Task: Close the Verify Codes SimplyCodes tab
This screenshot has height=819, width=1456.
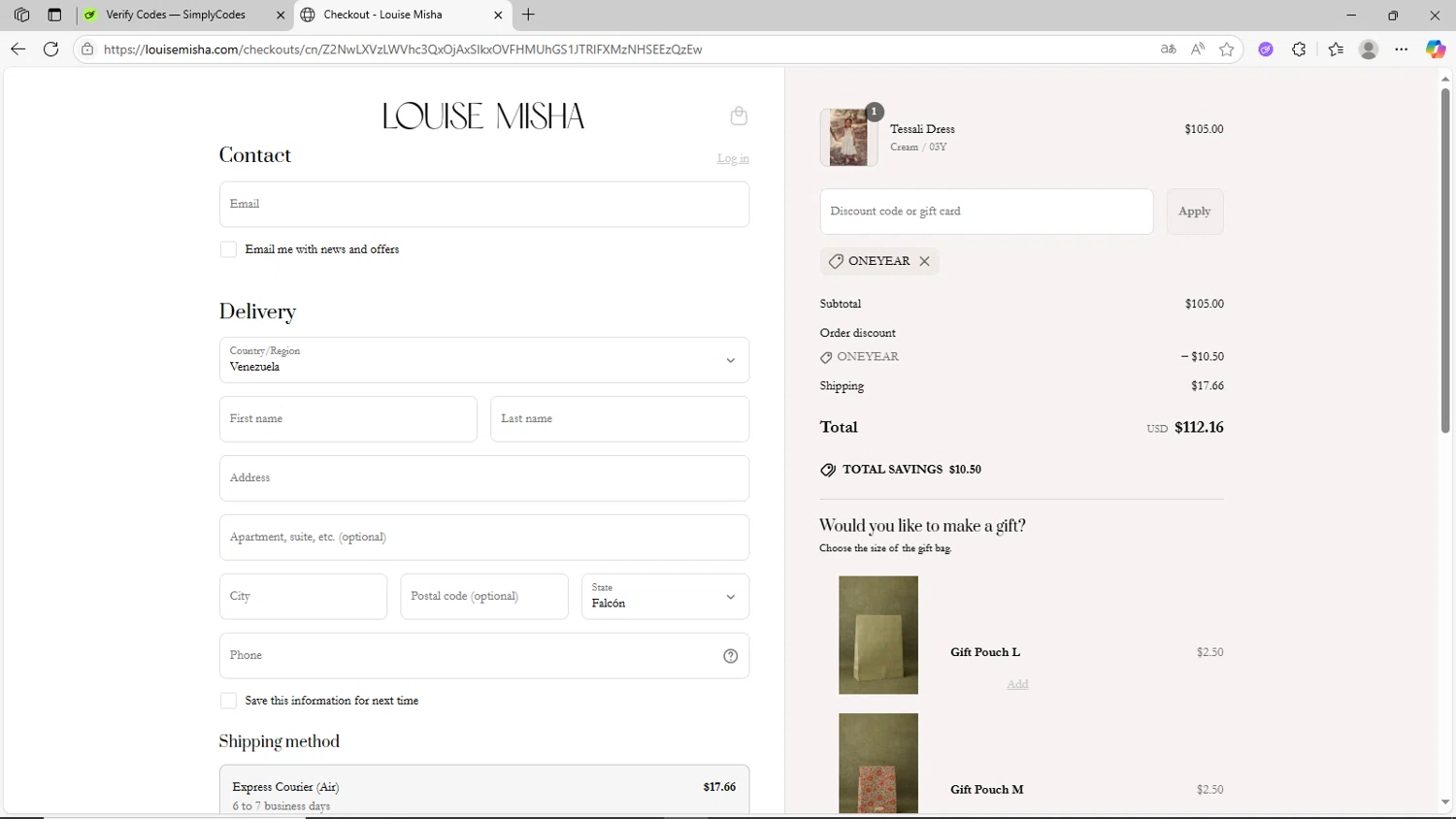Action: pos(281,15)
